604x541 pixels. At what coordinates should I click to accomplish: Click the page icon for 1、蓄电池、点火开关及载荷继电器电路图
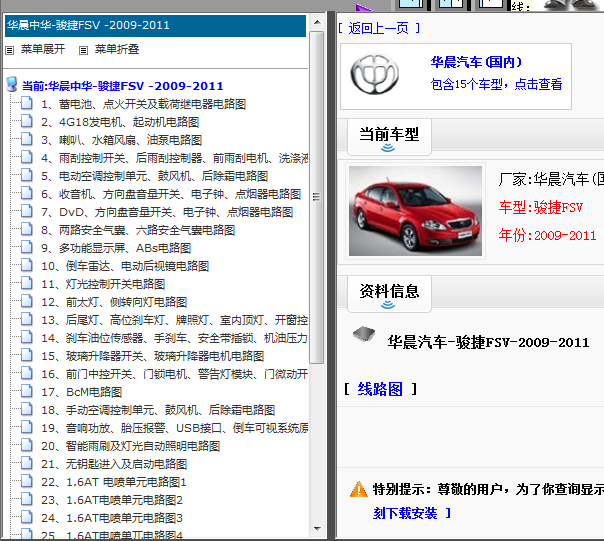pos(27,103)
